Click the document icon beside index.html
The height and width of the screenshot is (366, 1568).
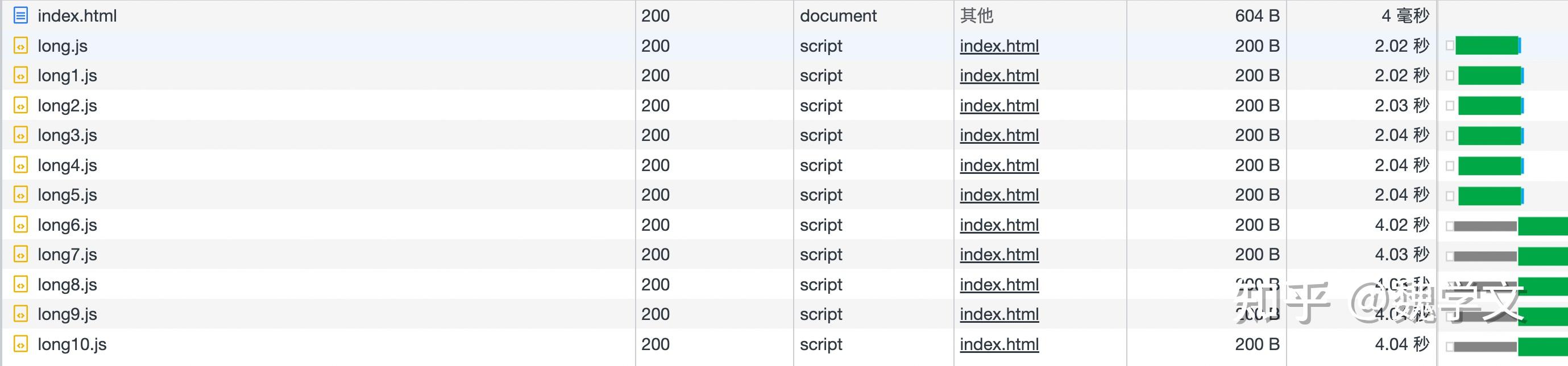pyautogui.click(x=20, y=15)
